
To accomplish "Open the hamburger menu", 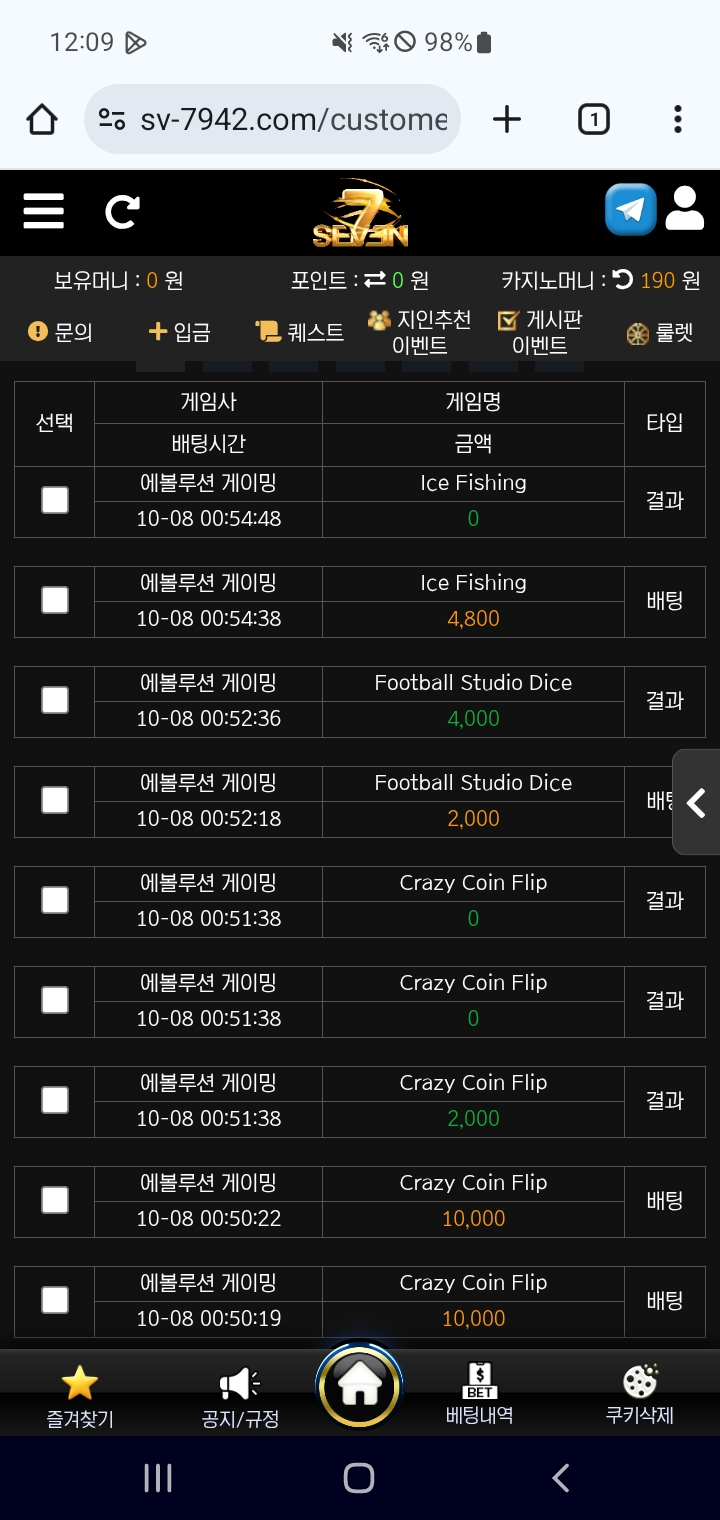I will [43, 211].
